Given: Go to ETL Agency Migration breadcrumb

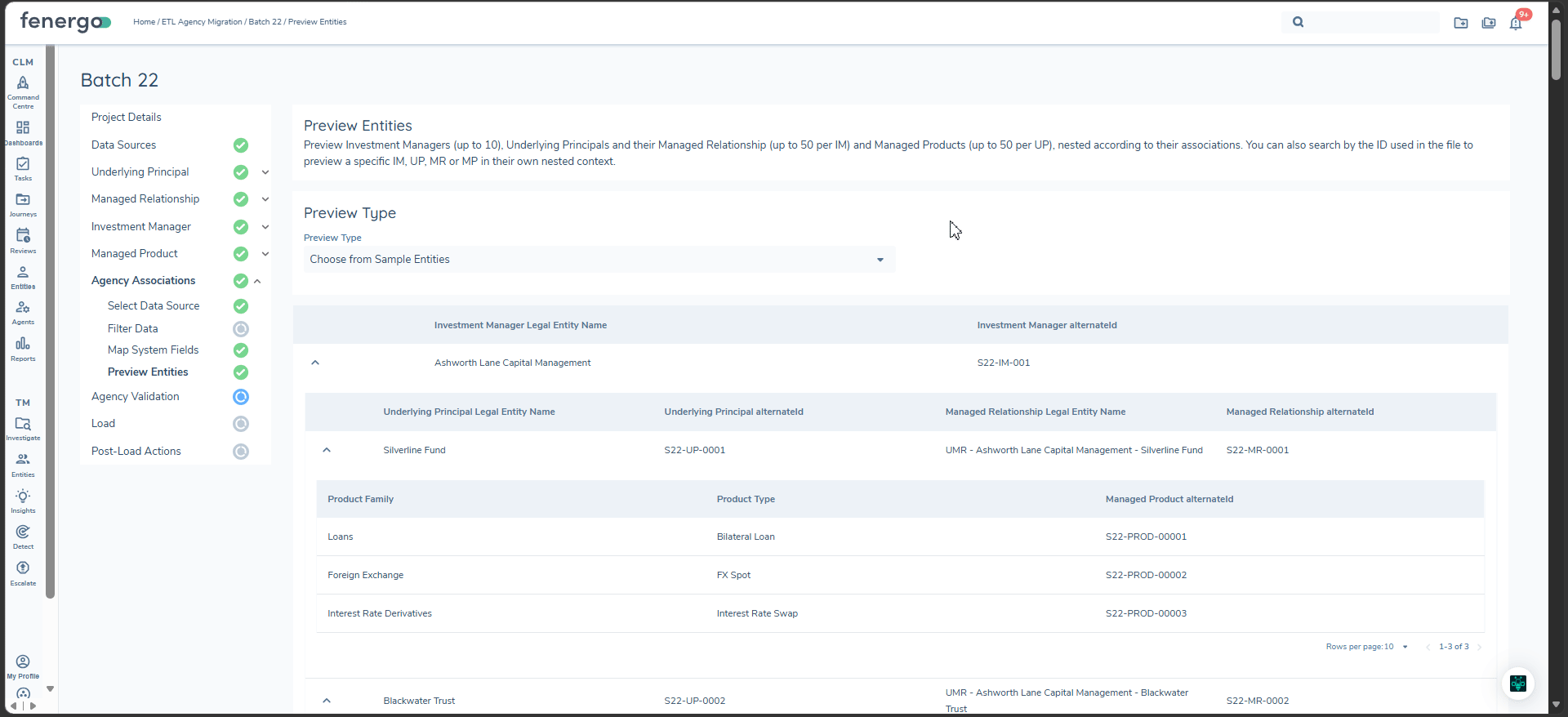Looking at the screenshot, I should click(202, 22).
